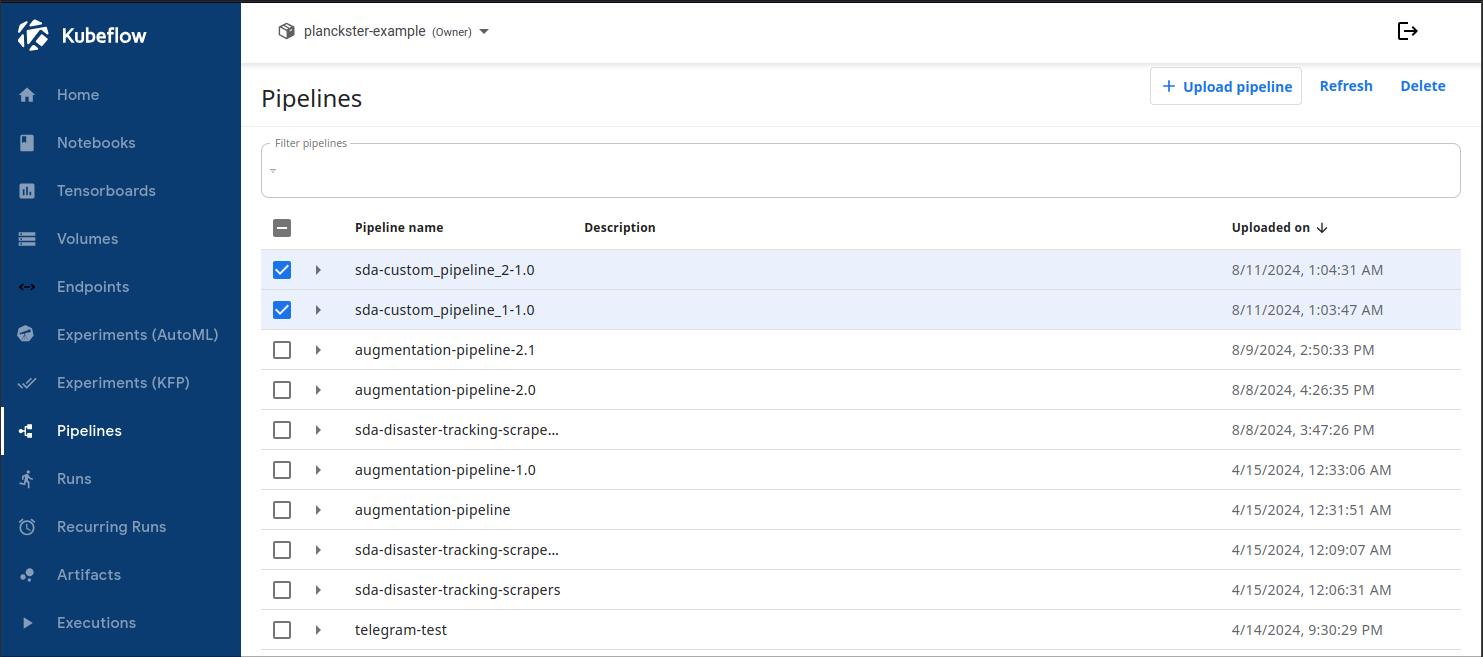Click the namespace cube icon
Viewport: 1483px width, 657px height.
pyautogui.click(x=287, y=31)
